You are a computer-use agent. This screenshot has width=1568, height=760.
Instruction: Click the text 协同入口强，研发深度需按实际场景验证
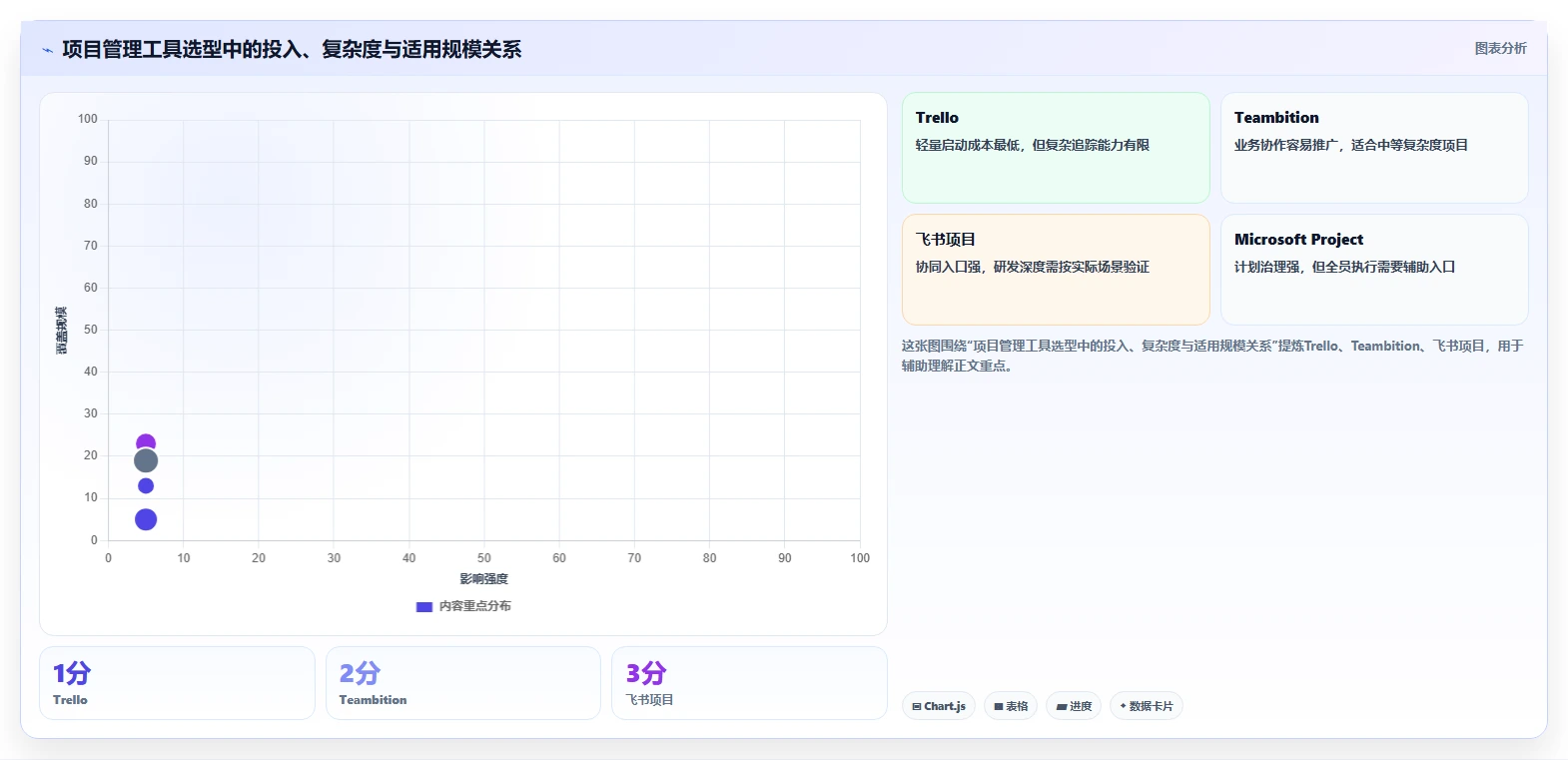click(x=1033, y=267)
